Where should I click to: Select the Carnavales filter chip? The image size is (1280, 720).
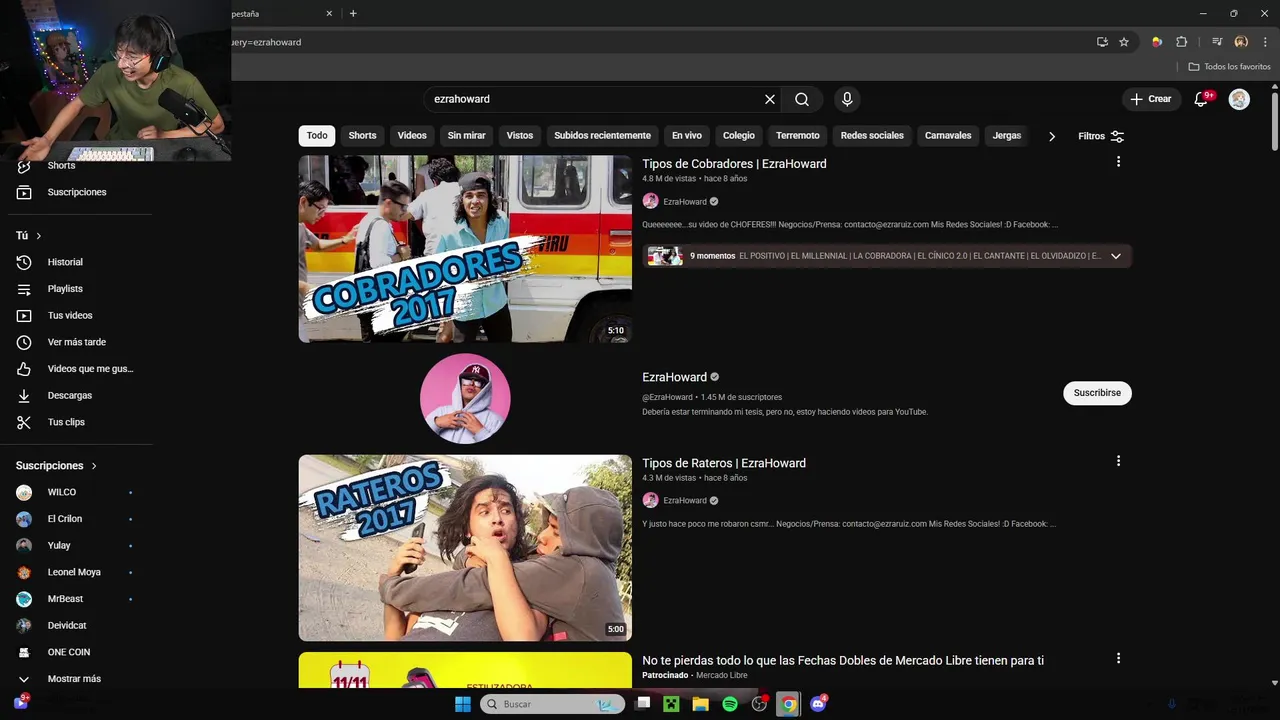tap(948, 136)
